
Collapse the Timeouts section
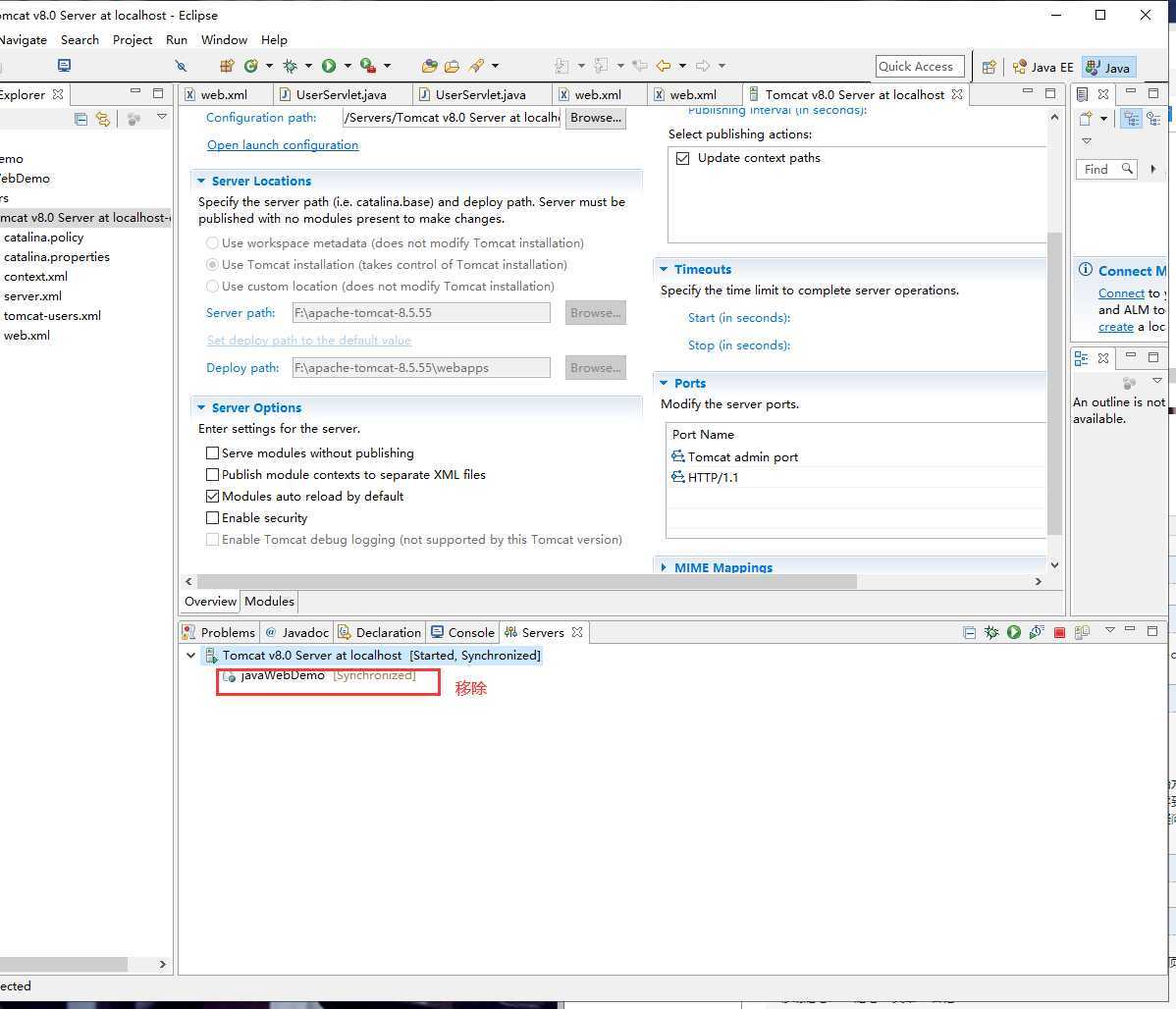(664, 269)
